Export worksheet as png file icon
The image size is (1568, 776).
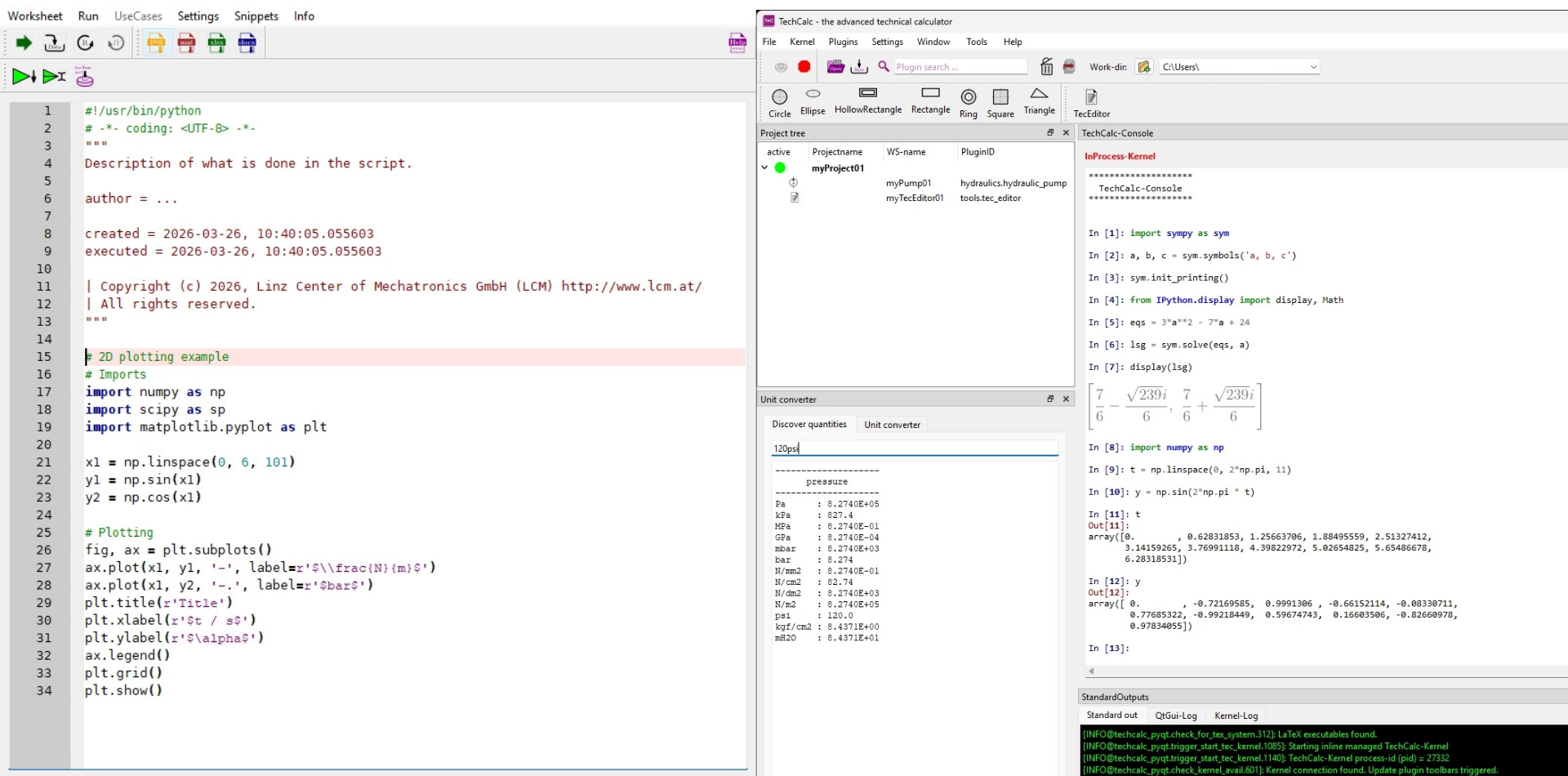(156, 43)
